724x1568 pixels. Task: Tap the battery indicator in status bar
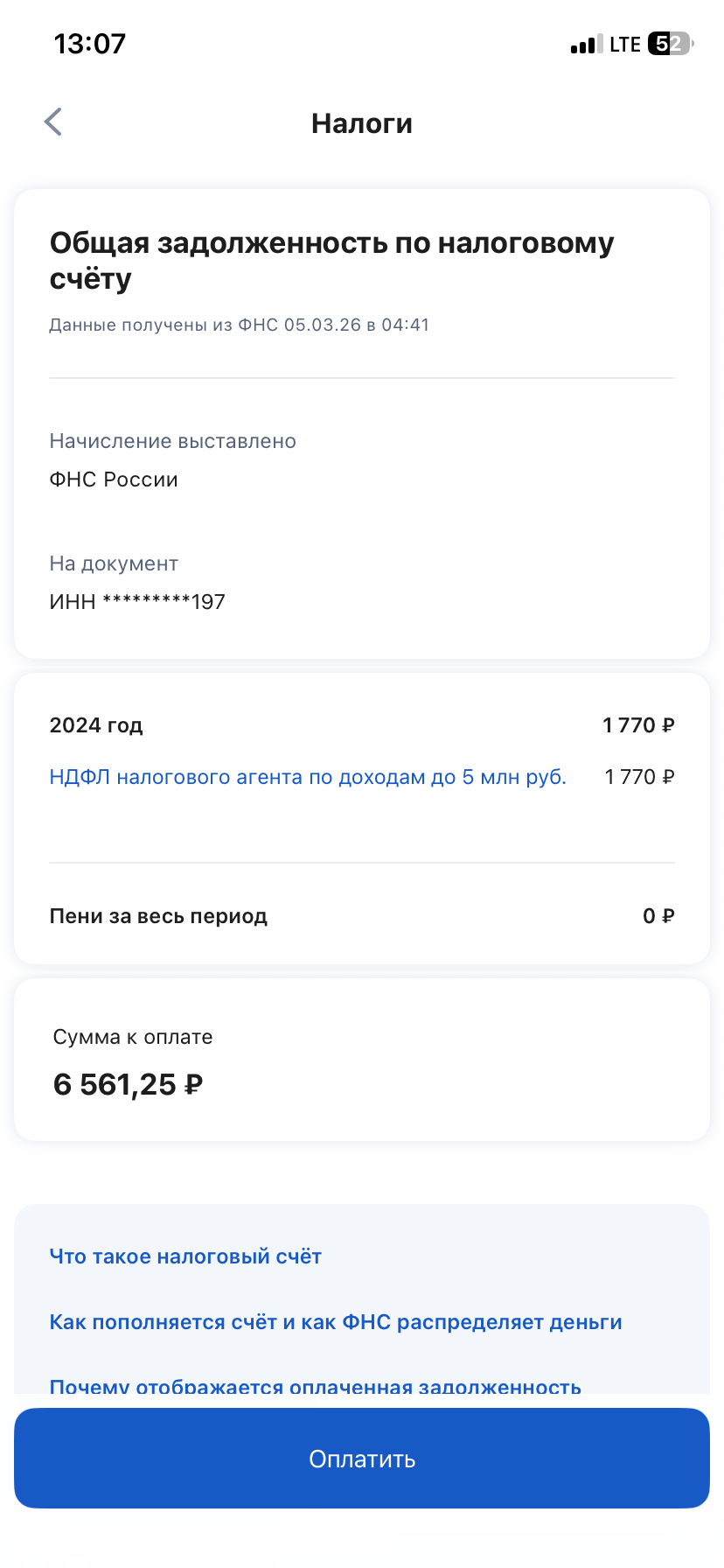(x=669, y=44)
